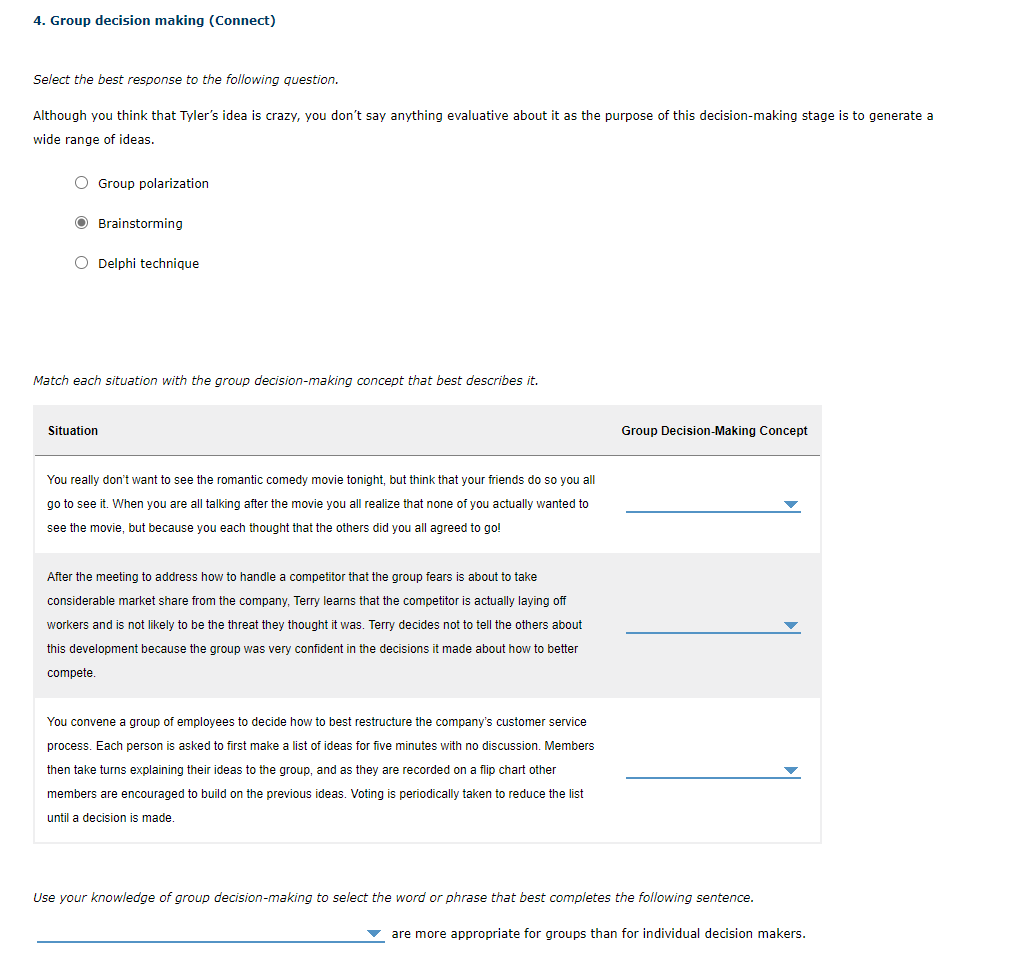
Task: Select the Group polarization option
Action: pos(81,182)
